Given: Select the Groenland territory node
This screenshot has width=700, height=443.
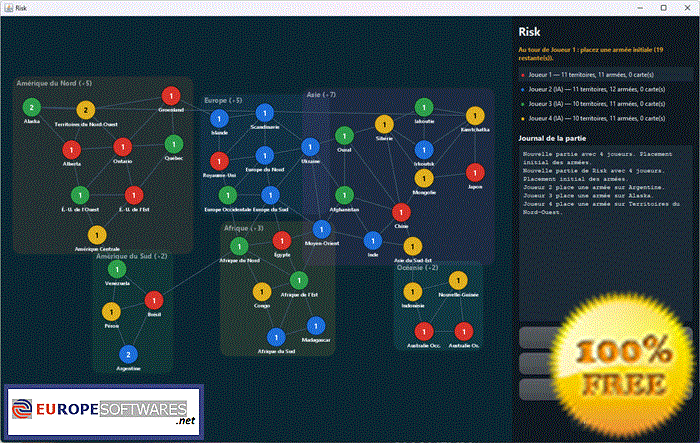Looking at the screenshot, I should click(171, 96).
